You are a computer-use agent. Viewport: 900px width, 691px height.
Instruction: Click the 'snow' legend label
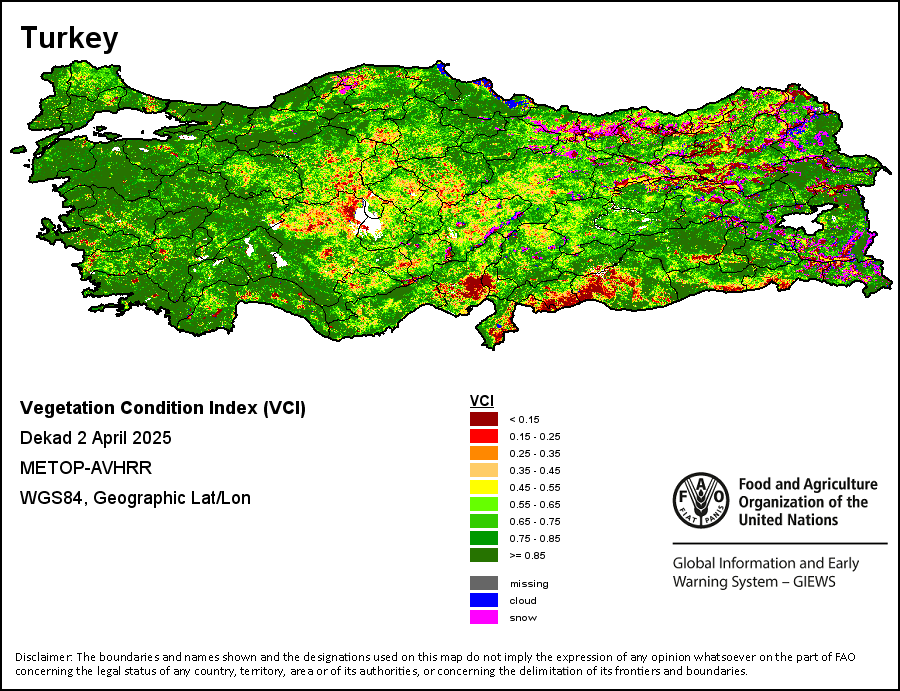[x=523, y=618]
